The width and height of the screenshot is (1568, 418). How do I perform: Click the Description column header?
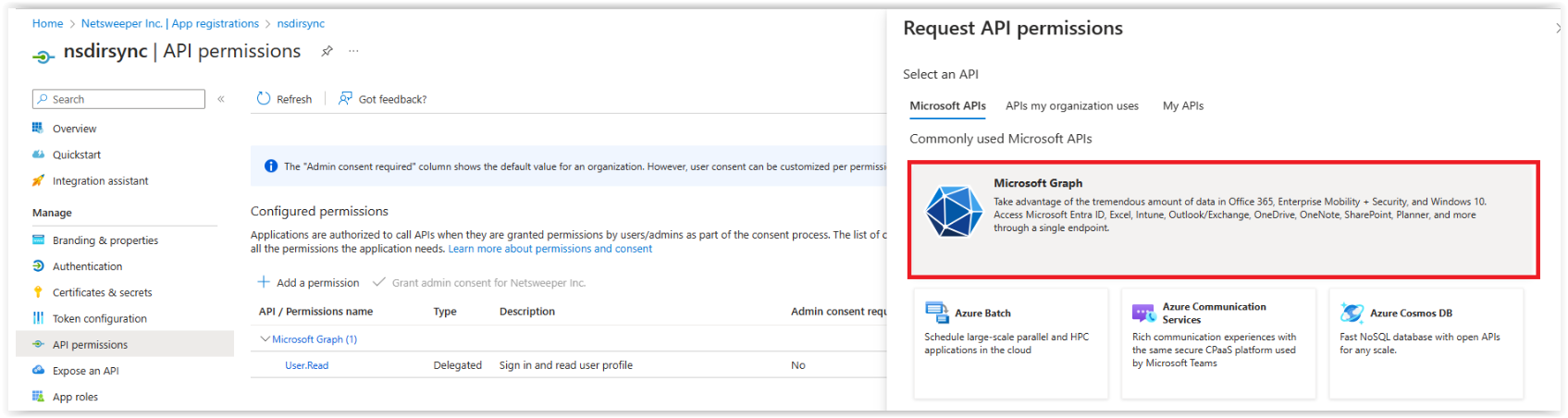pos(527,312)
